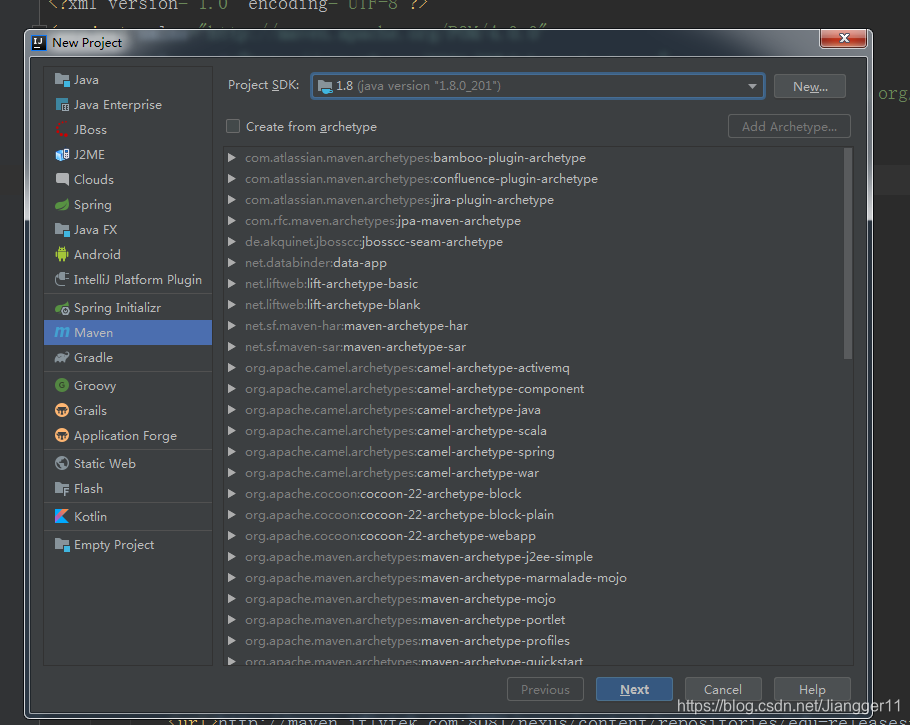Select the Flash icon
Screen dimensions: 910x725
coord(62,488)
